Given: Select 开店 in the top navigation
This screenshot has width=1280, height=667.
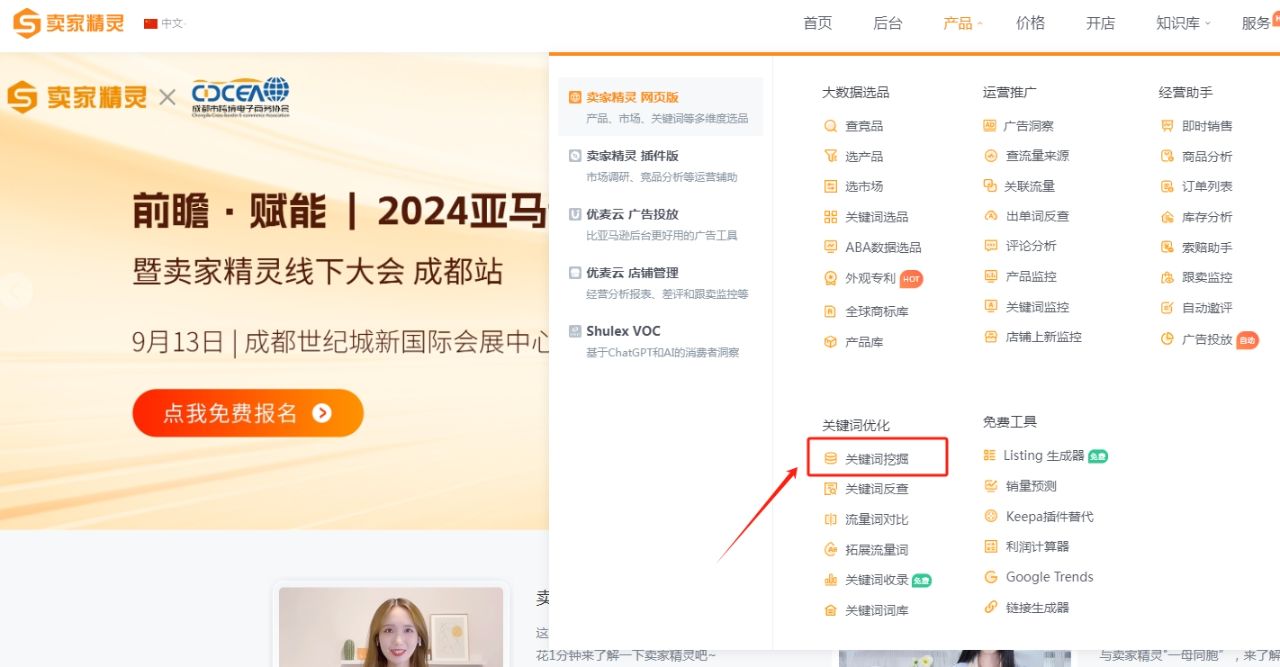Looking at the screenshot, I should click(x=1101, y=23).
